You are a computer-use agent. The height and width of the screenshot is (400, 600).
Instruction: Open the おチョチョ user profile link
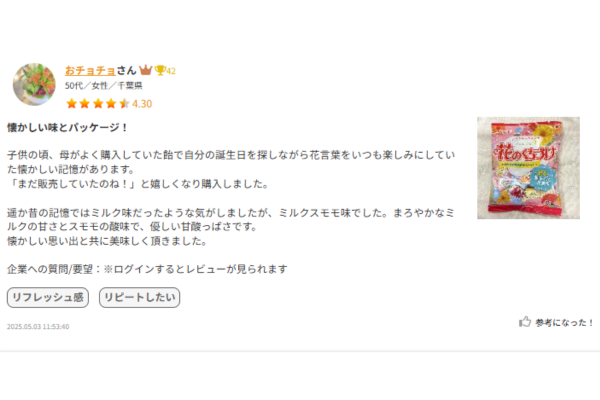(x=90, y=70)
